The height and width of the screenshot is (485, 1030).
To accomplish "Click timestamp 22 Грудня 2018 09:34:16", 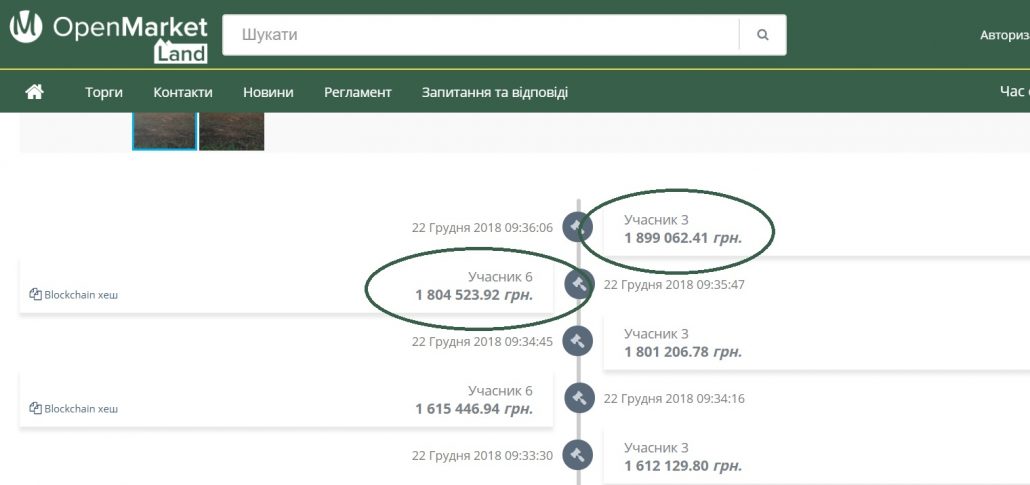I will 674,398.
